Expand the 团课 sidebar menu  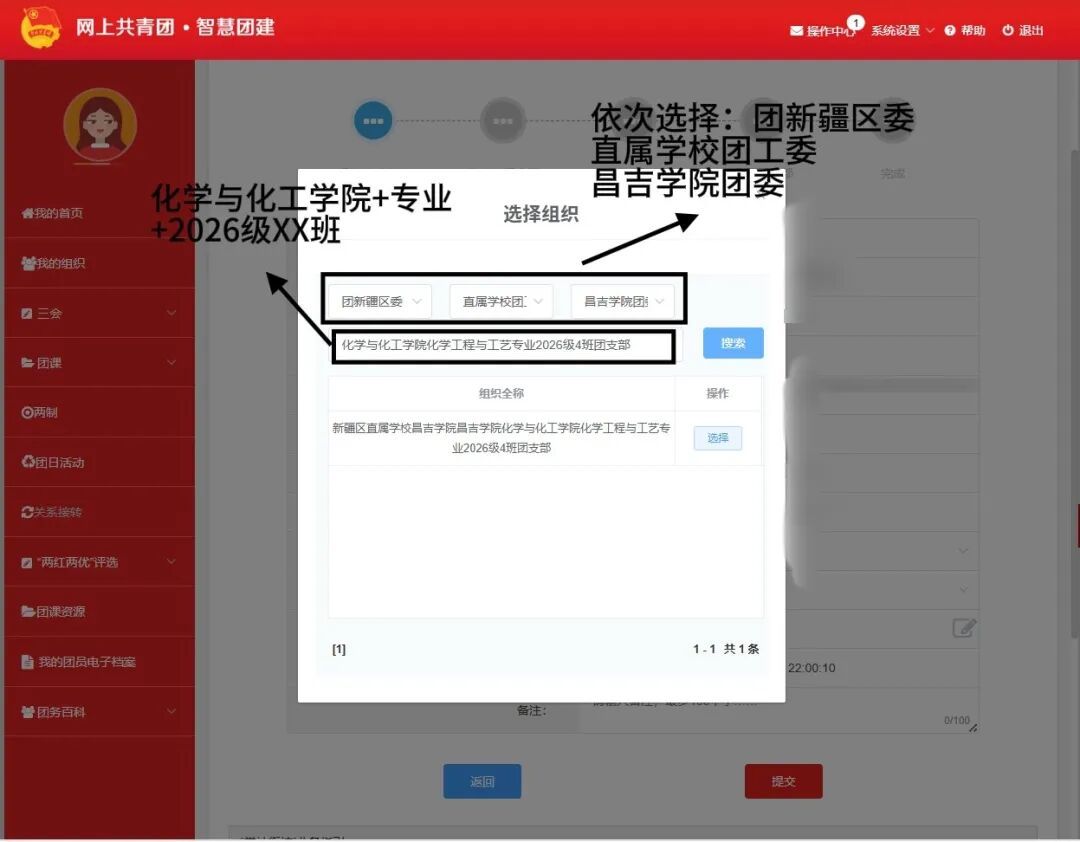click(99, 362)
